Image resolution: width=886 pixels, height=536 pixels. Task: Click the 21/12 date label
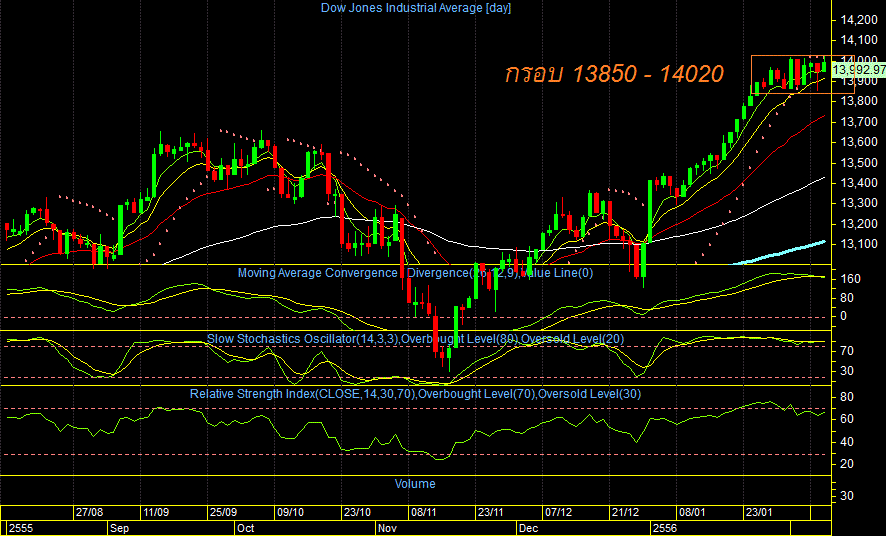pos(626,512)
